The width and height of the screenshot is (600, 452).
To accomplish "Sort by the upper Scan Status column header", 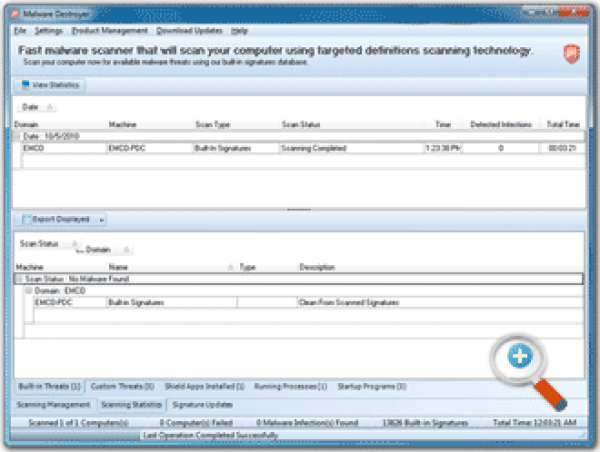I will [301, 124].
